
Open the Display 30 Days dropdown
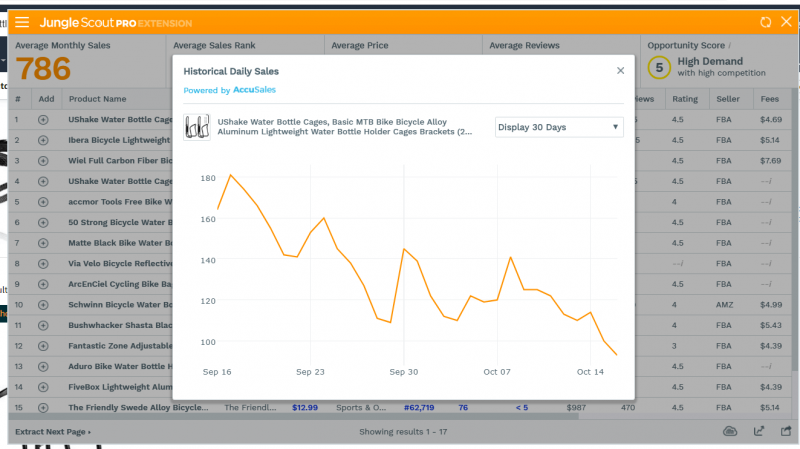click(x=559, y=127)
